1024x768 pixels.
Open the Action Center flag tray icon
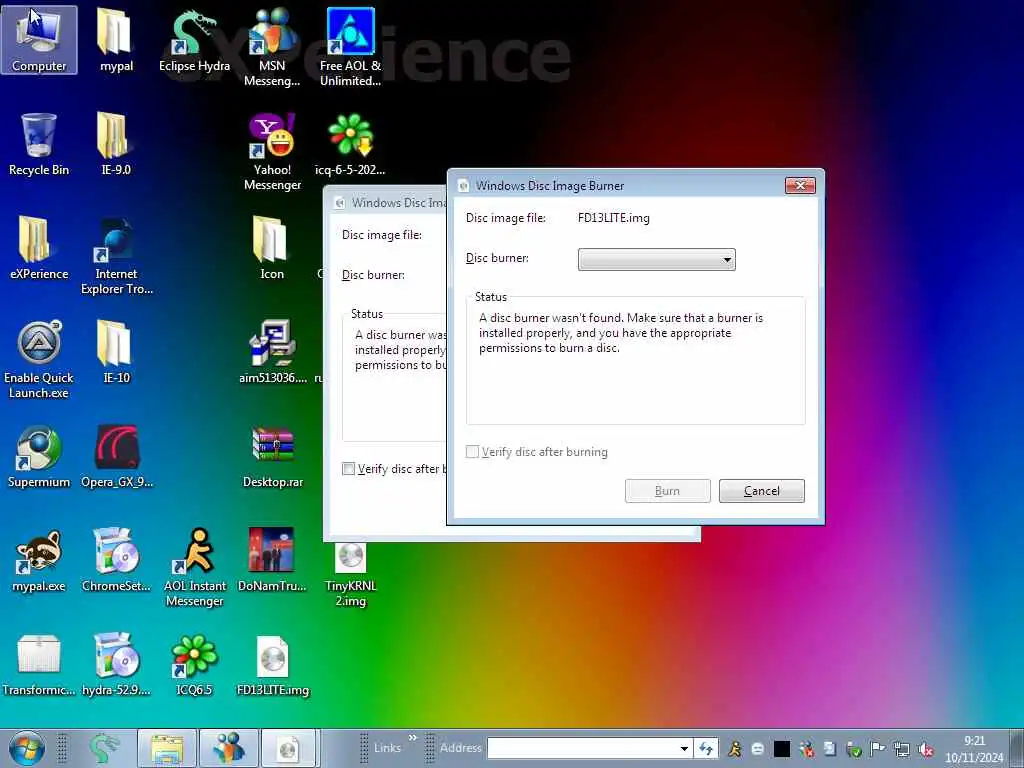pyautogui.click(x=878, y=749)
